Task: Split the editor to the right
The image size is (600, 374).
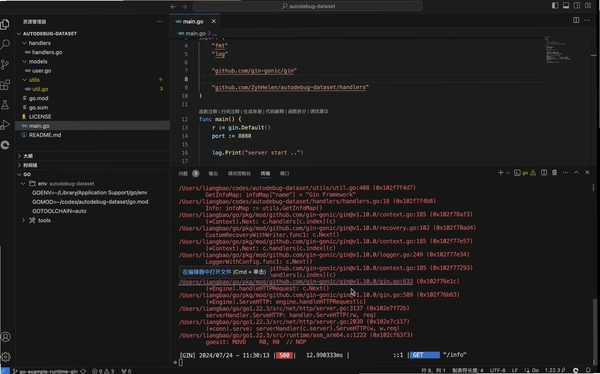Action: coord(576,20)
